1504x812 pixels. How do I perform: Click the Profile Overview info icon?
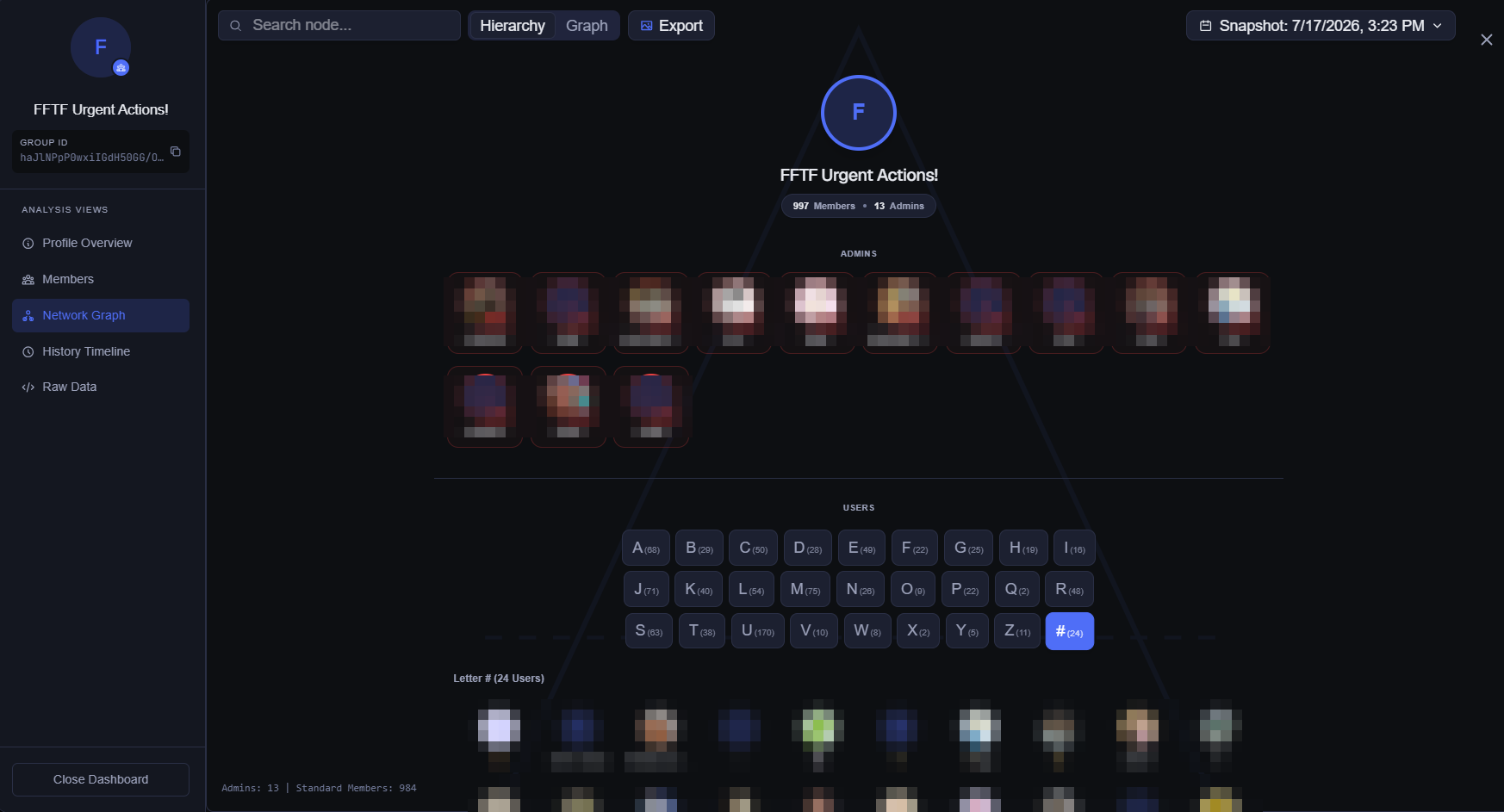point(28,244)
